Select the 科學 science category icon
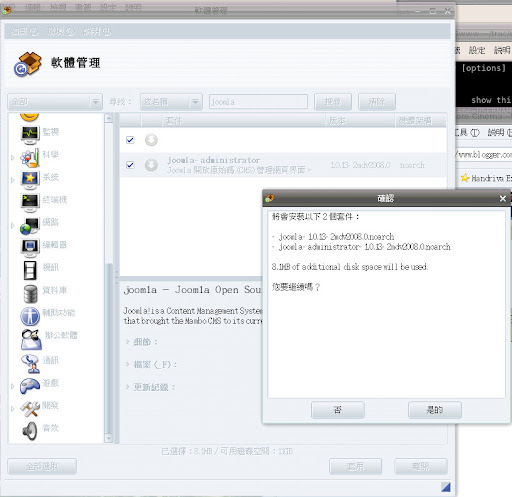This screenshot has height=497, width=512. coord(30,157)
